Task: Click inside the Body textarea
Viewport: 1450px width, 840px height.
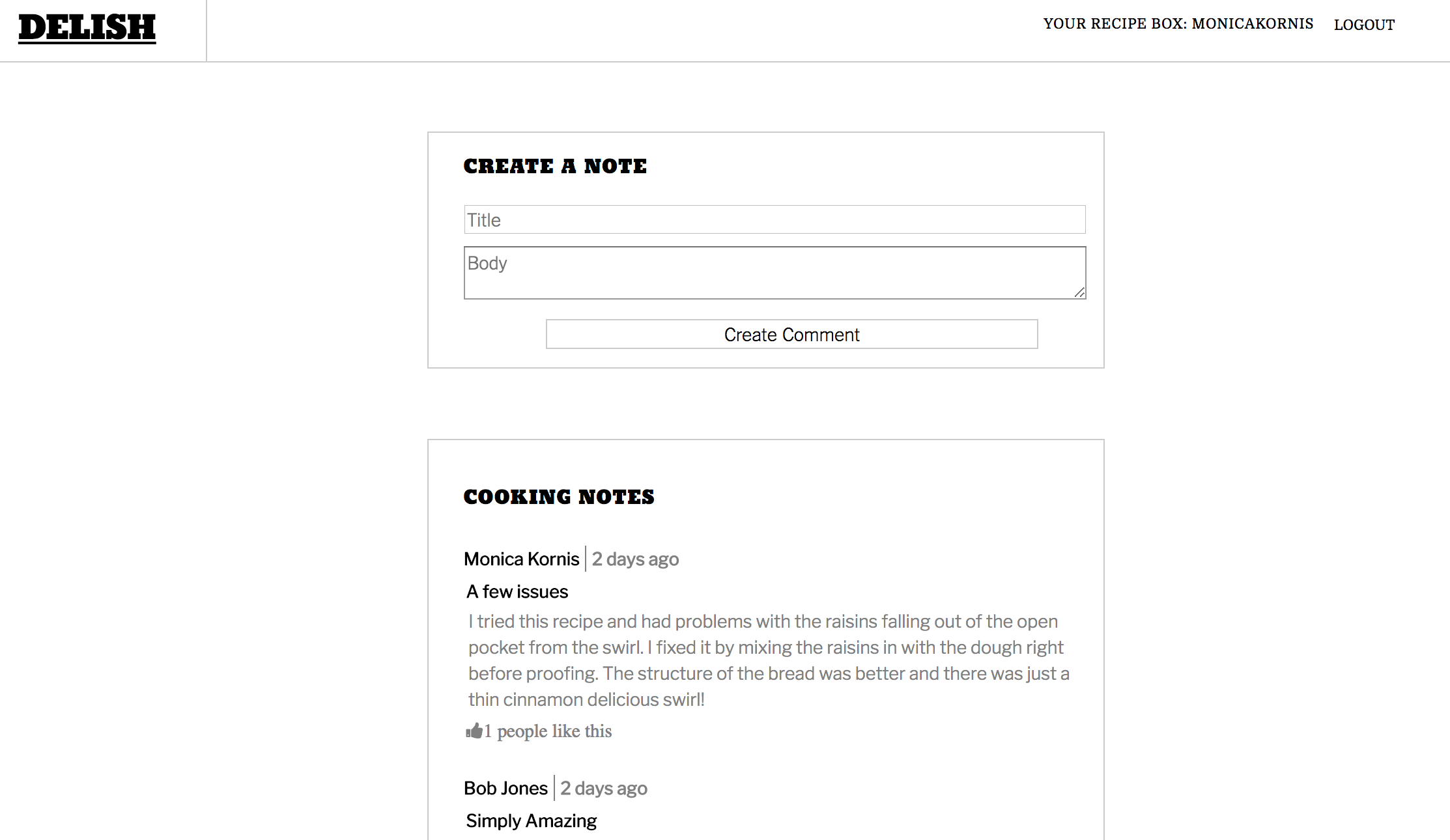Action: coord(775,273)
